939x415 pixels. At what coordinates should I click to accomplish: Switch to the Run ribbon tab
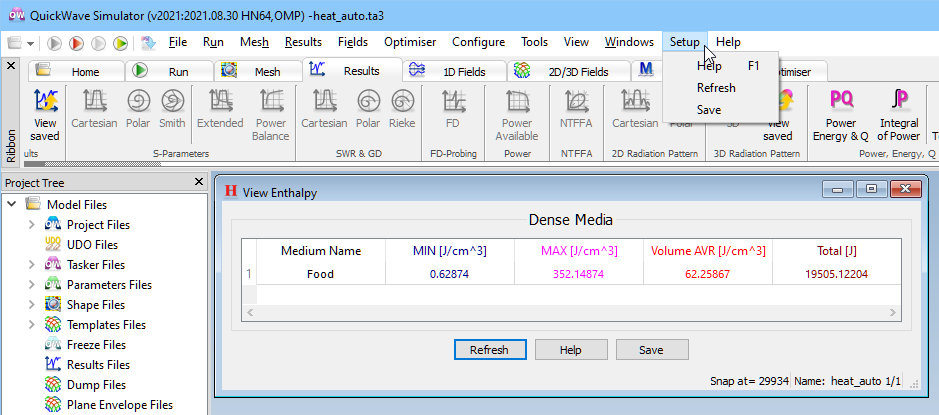click(169, 71)
